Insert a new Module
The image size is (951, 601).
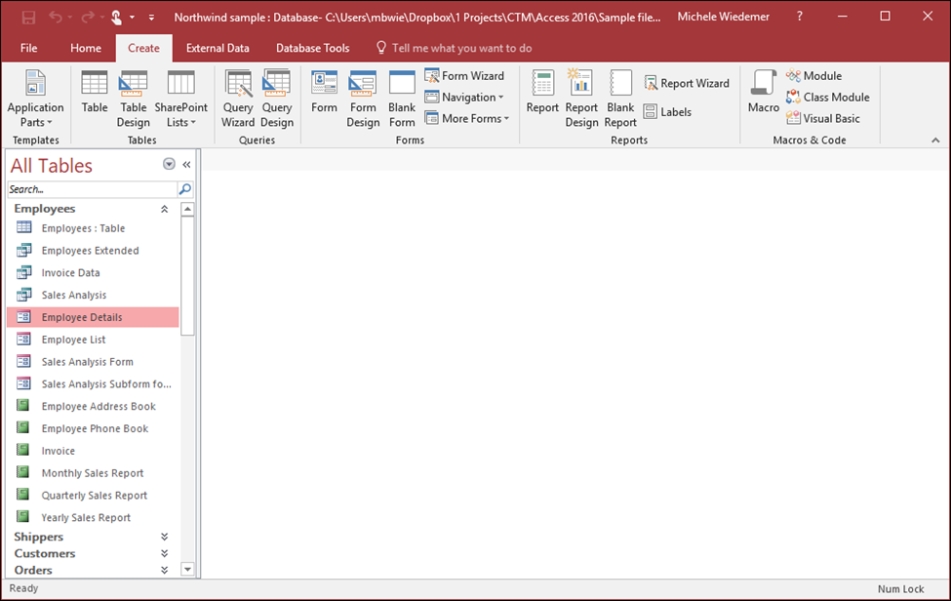pyautogui.click(x=814, y=76)
